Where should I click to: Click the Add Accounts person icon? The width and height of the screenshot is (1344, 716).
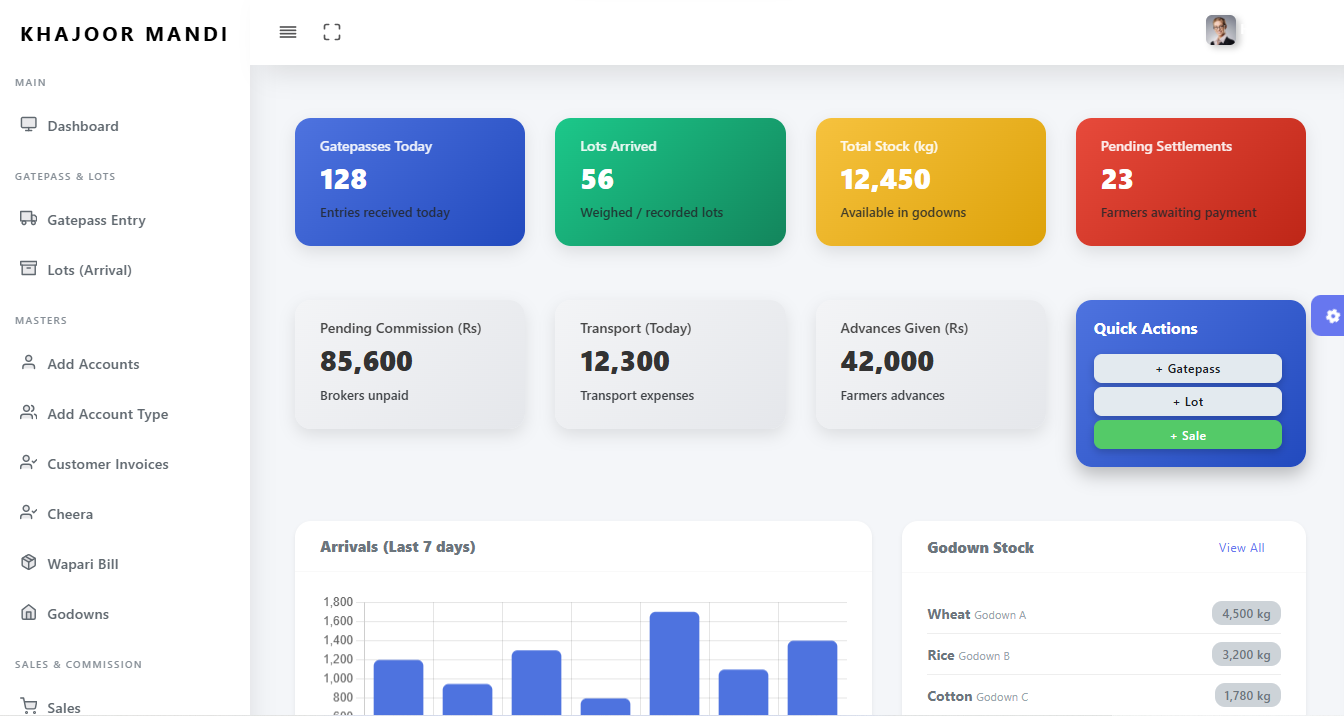pyautogui.click(x=27, y=363)
